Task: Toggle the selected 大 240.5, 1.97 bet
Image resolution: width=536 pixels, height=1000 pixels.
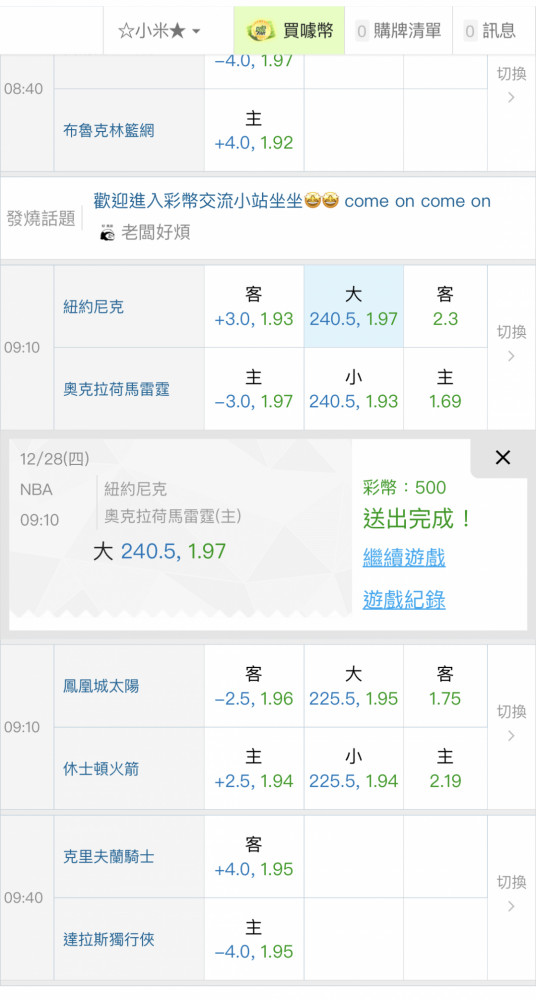Action: coord(354,307)
